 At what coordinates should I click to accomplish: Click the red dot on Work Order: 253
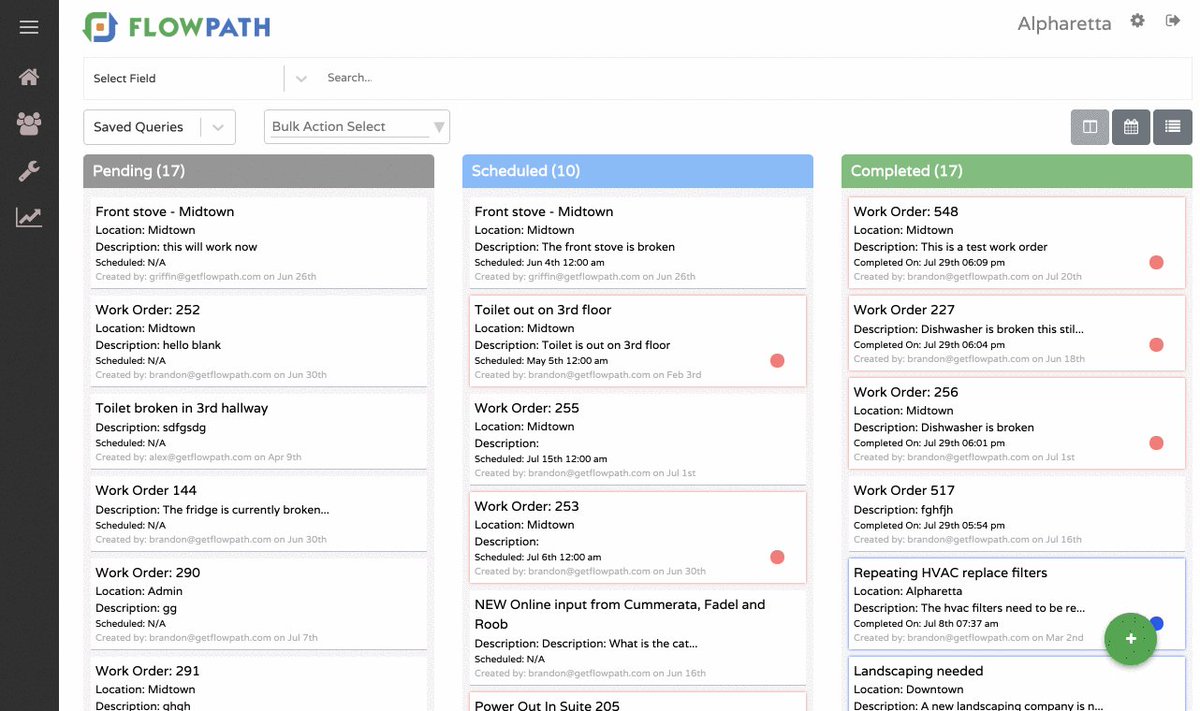coord(777,557)
